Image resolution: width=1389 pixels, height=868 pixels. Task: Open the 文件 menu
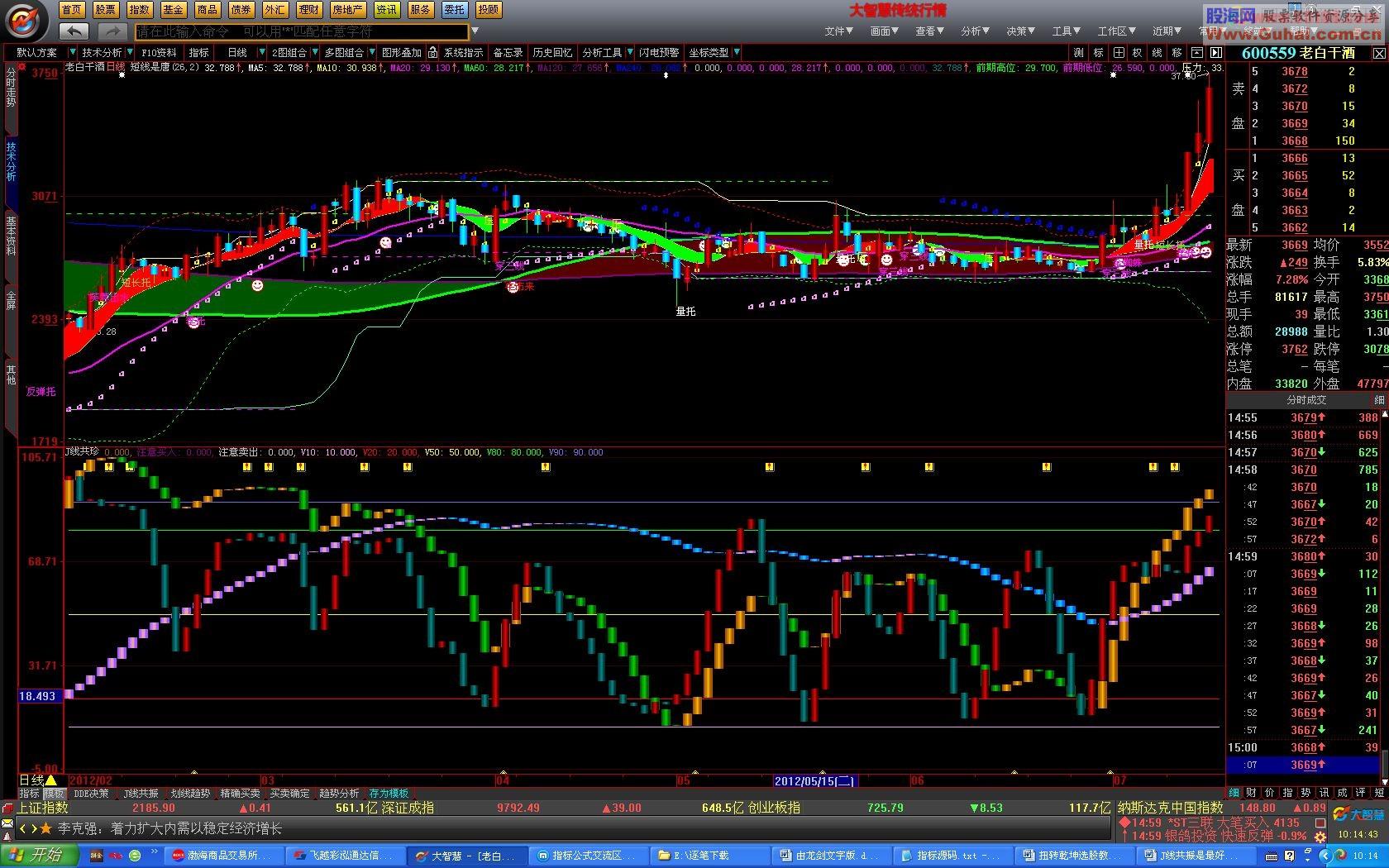pyautogui.click(x=838, y=31)
